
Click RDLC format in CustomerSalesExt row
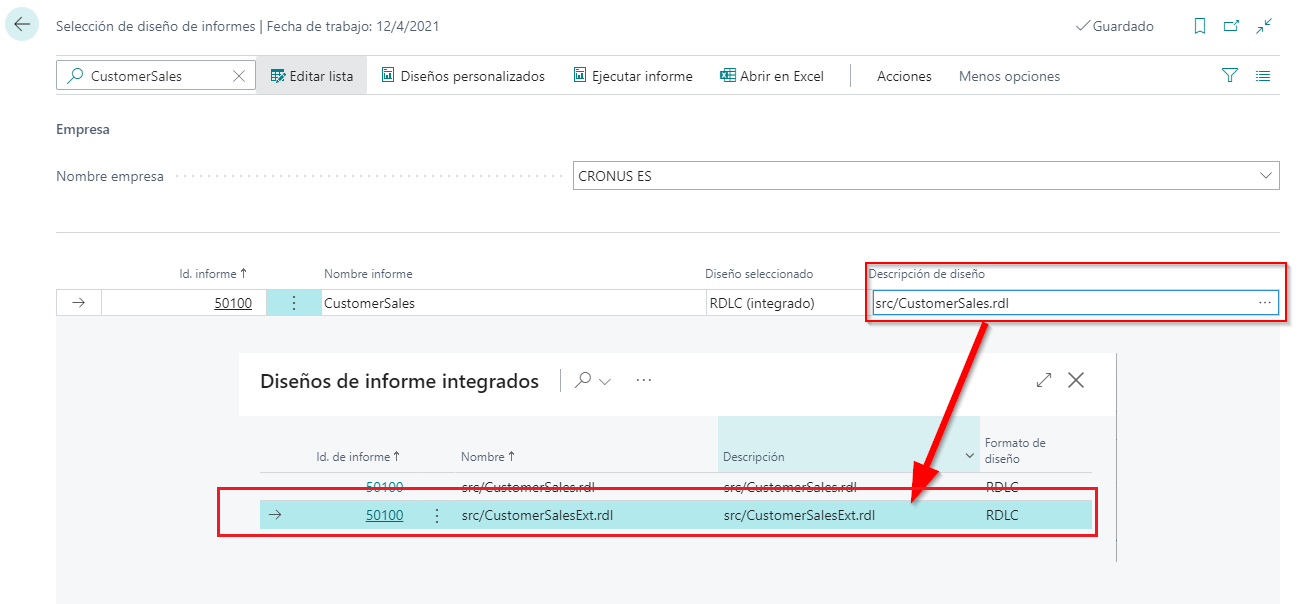click(1002, 515)
